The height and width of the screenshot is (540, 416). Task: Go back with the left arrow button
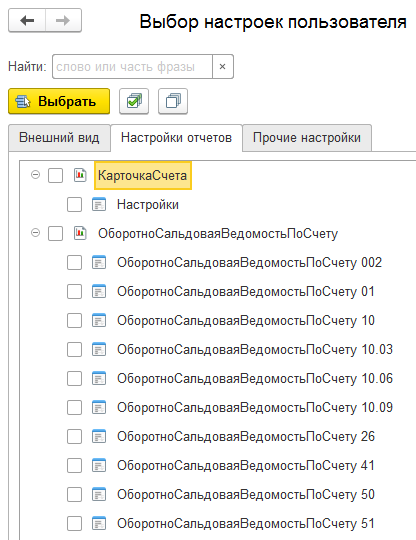(x=27, y=21)
